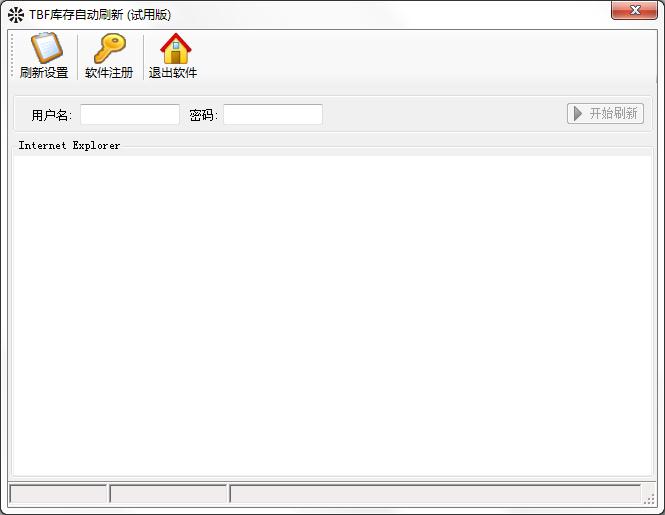Click the resize grip in status bar corner
The image size is (665, 515).
coord(649,499)
